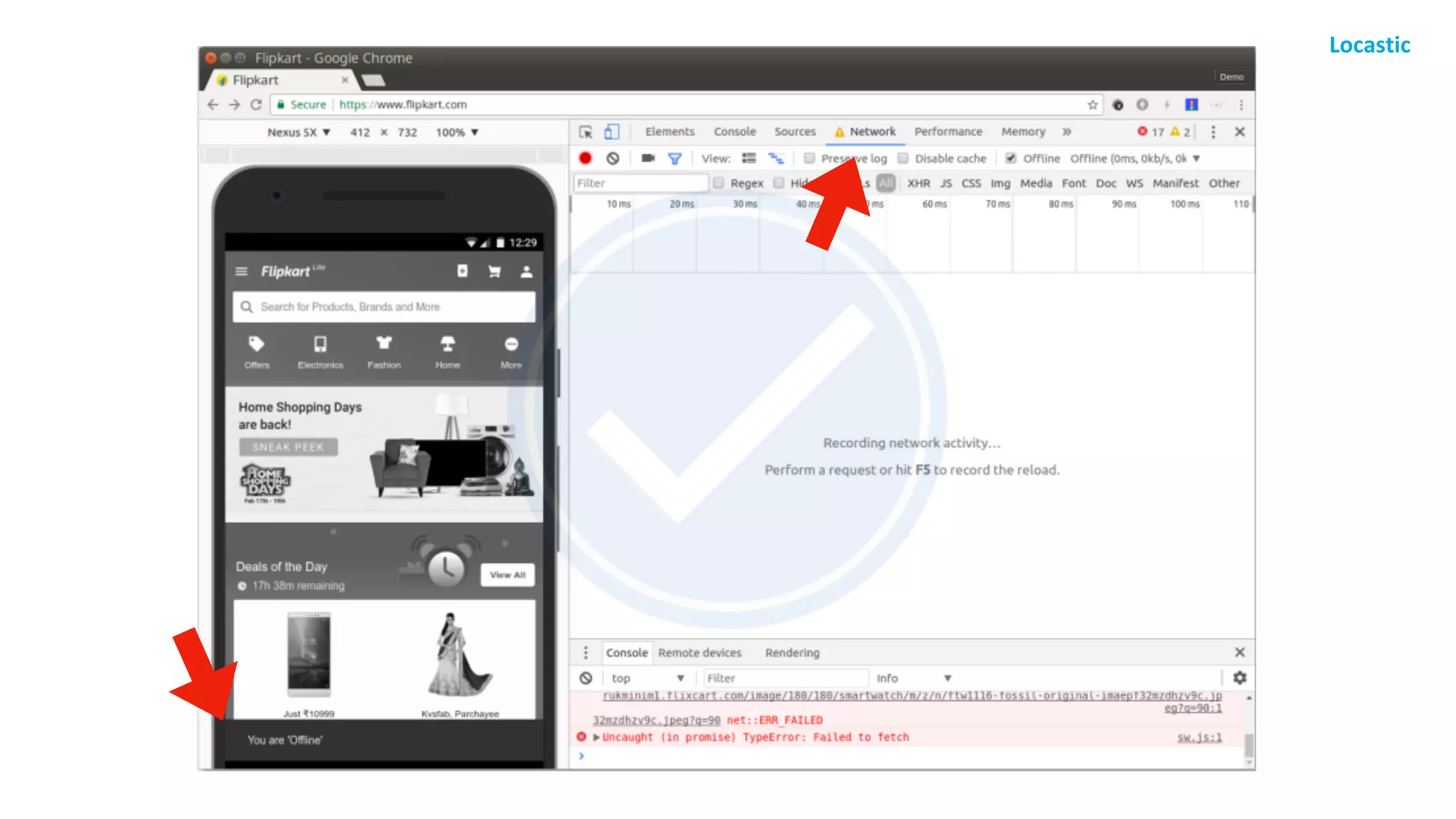Open the console settings gear icon
Image resolution: width=1456 pixels, height=819 pixels.
1240,678
